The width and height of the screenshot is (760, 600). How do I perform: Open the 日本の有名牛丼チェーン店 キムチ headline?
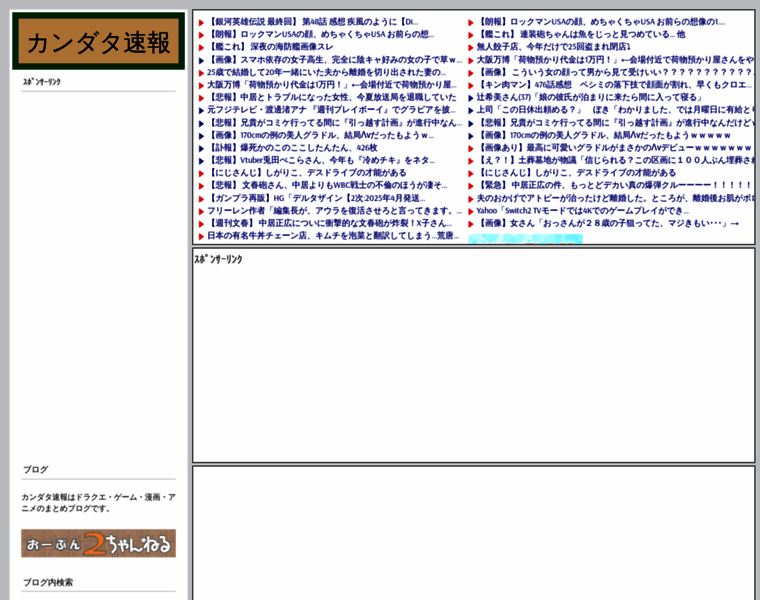click(x=333, y=236)
